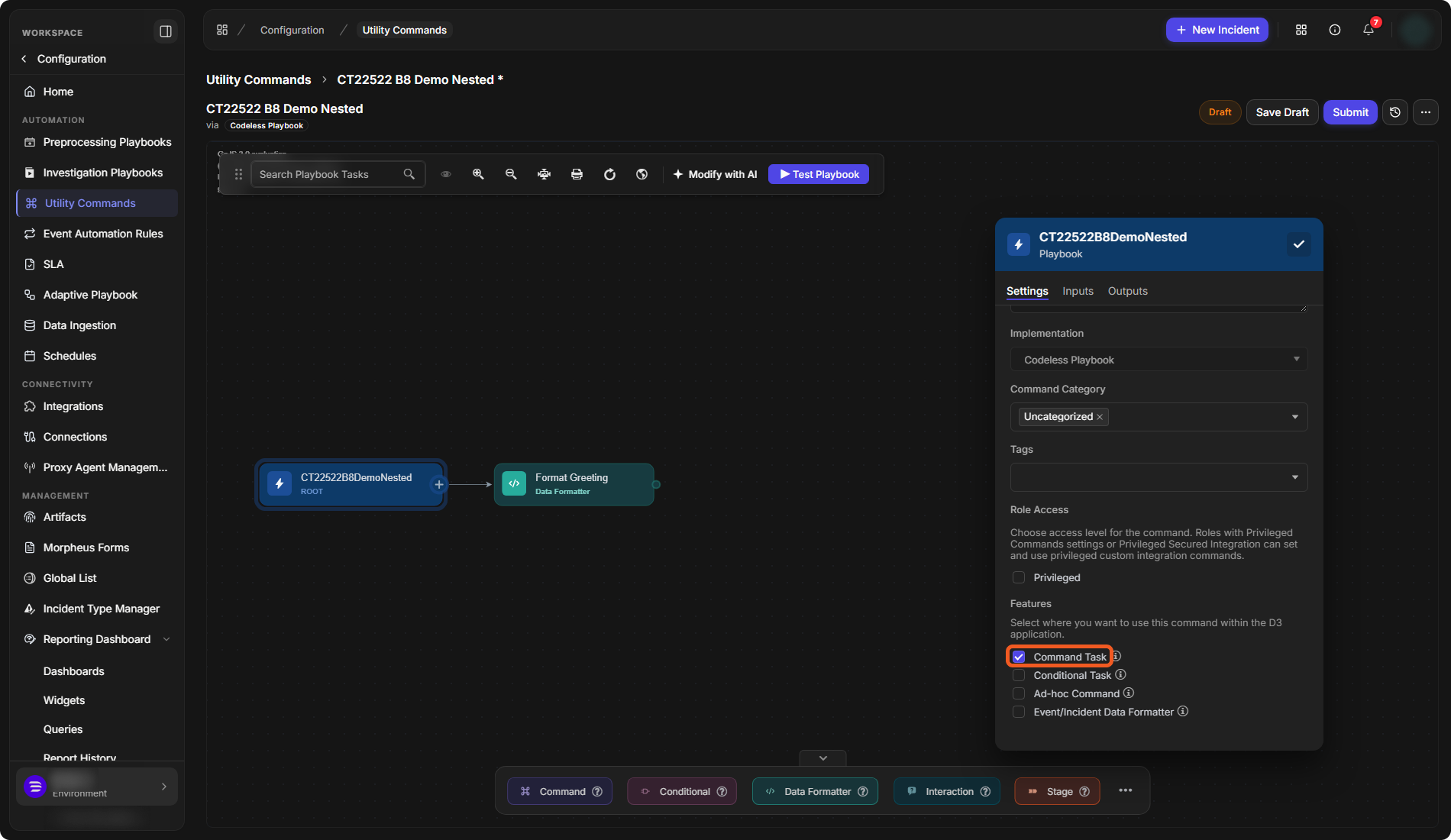
Task: Switch to the Outputs tab
Action: tap(1128, 291)
